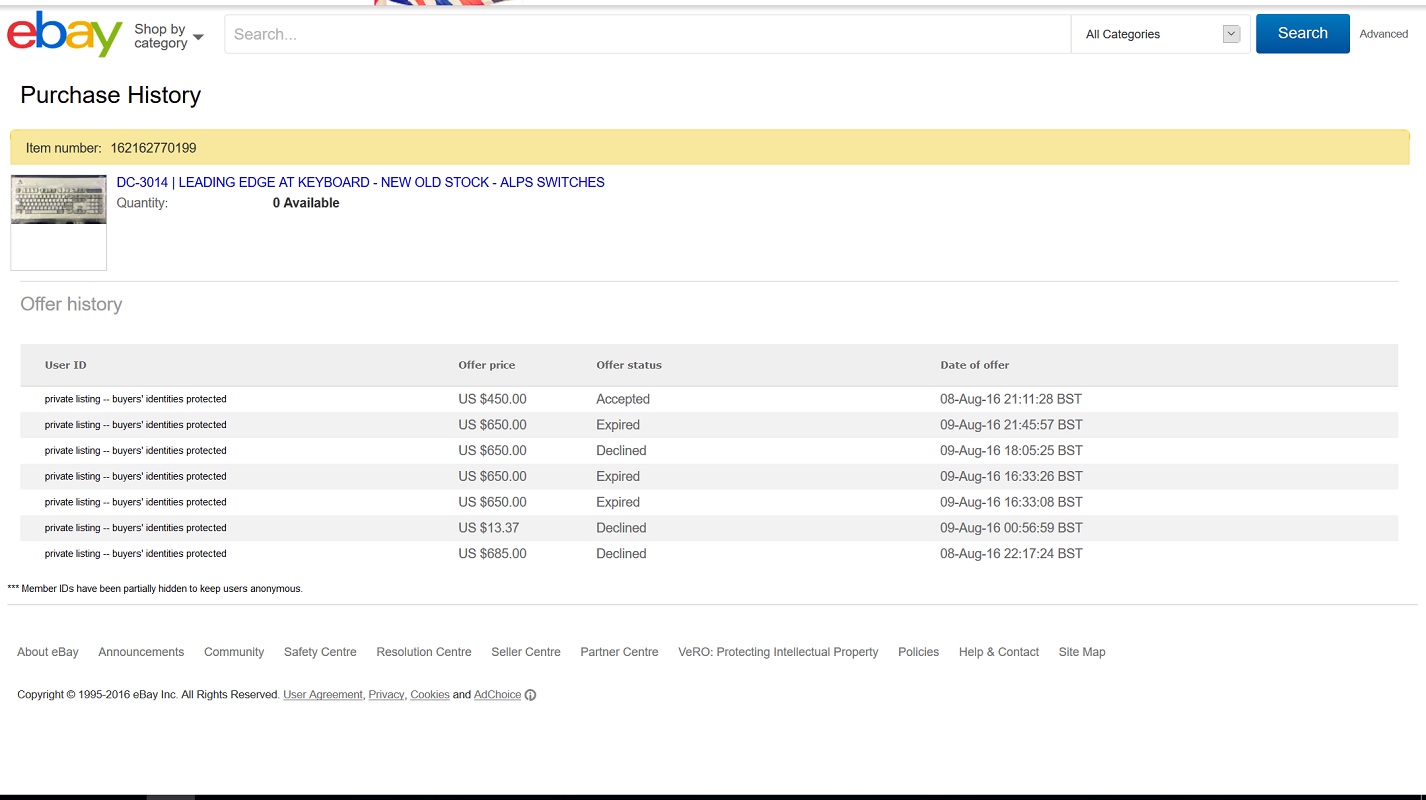Viewport: 1426px width, 800px height.
Task: Visit the Community footer link
Action: point(234,652)
